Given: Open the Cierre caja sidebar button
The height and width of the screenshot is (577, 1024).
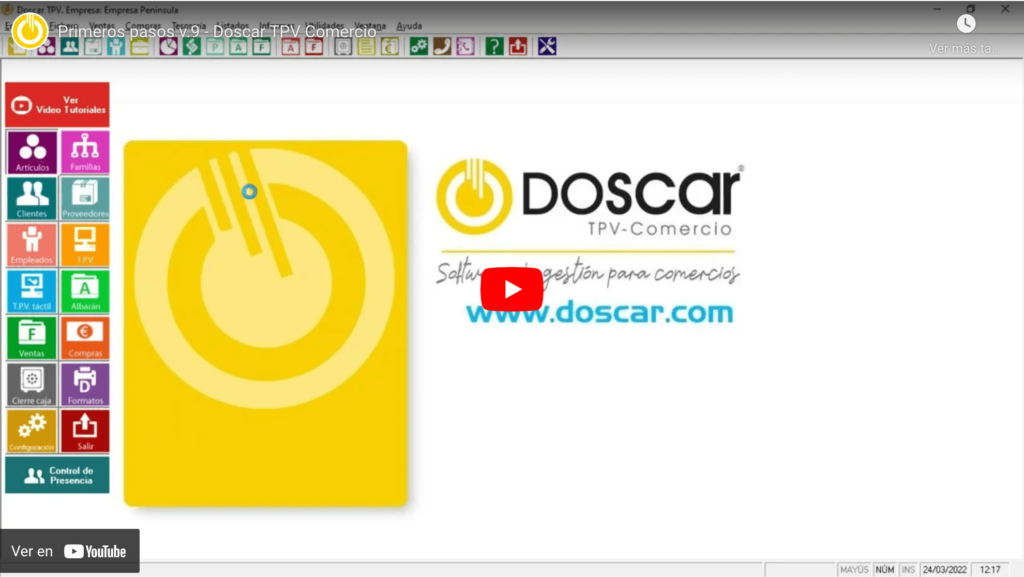Looking at the screenshot, I should [32, 385].
